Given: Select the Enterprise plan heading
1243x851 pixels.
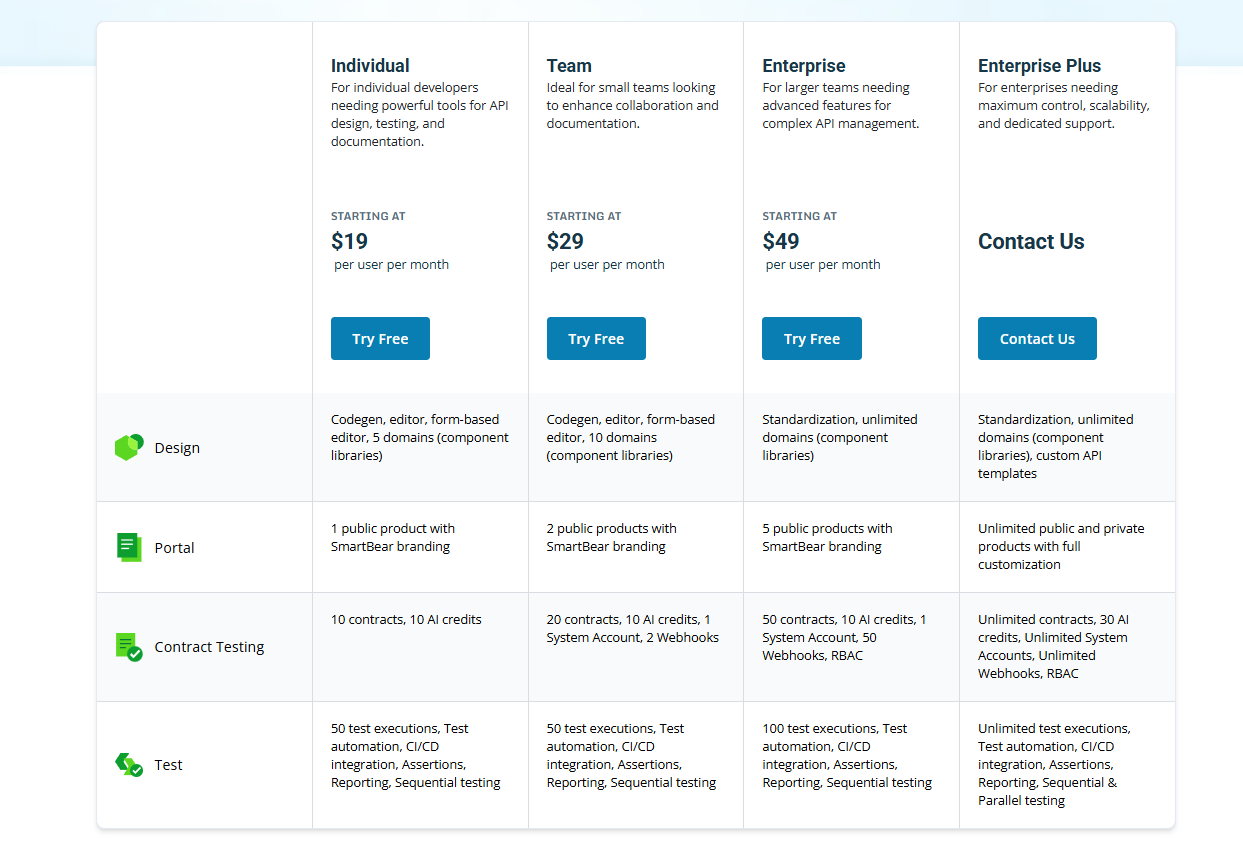Looking at the screenshot, I should point(804,66).
